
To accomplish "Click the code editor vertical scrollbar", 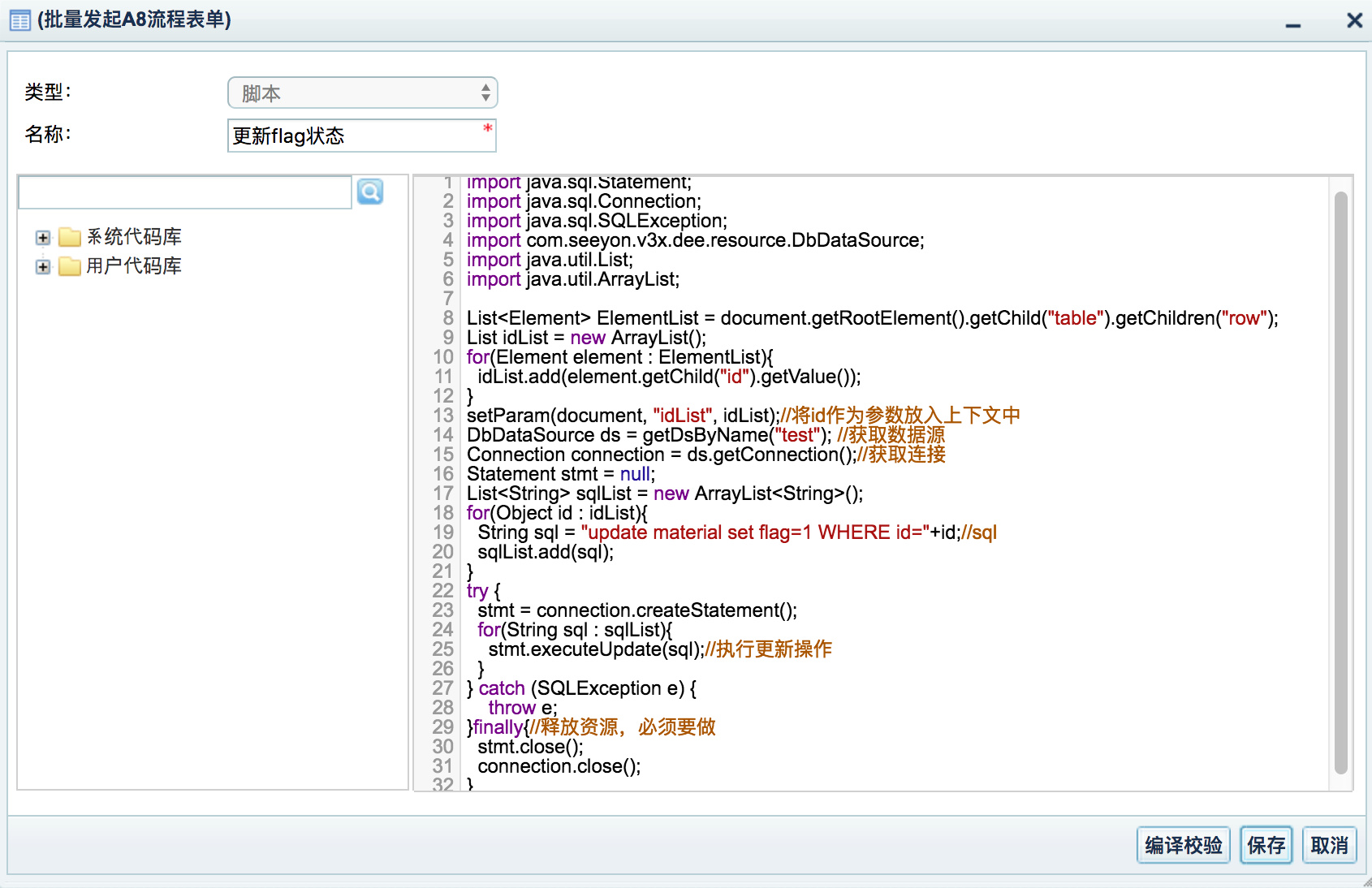I will tap(1340, 482).
